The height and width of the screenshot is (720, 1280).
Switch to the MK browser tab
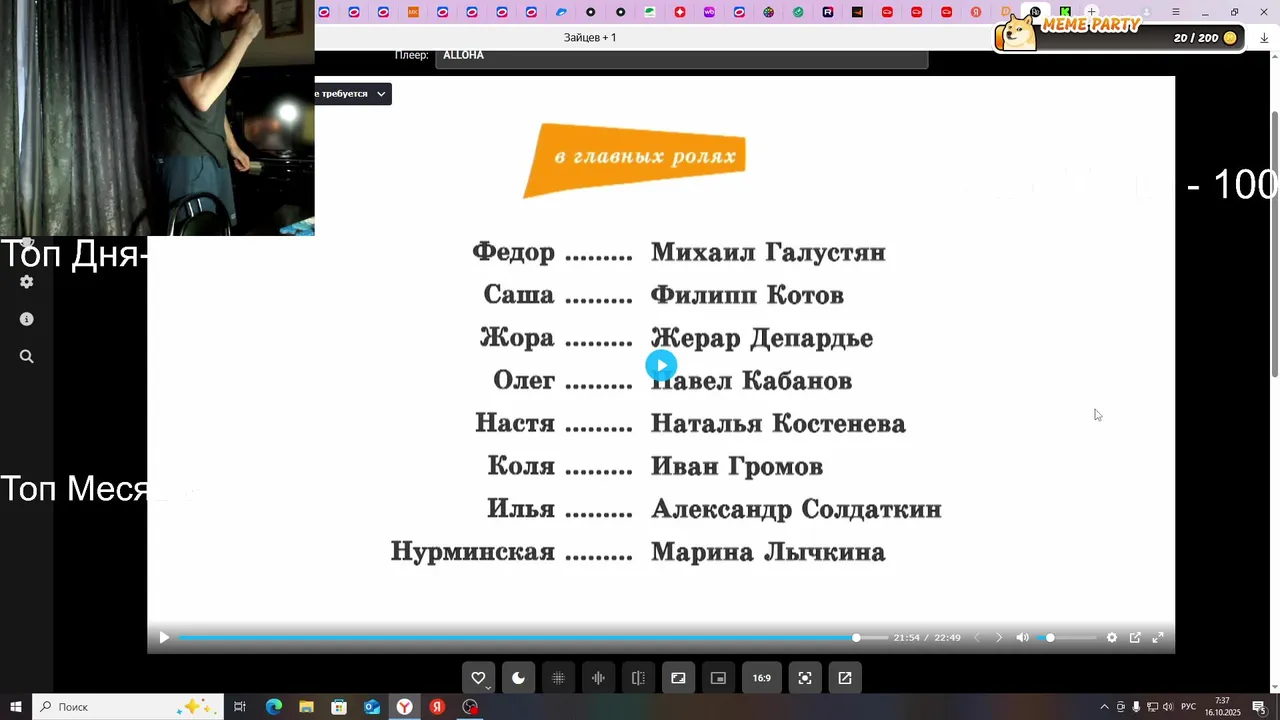coord(413,12)
